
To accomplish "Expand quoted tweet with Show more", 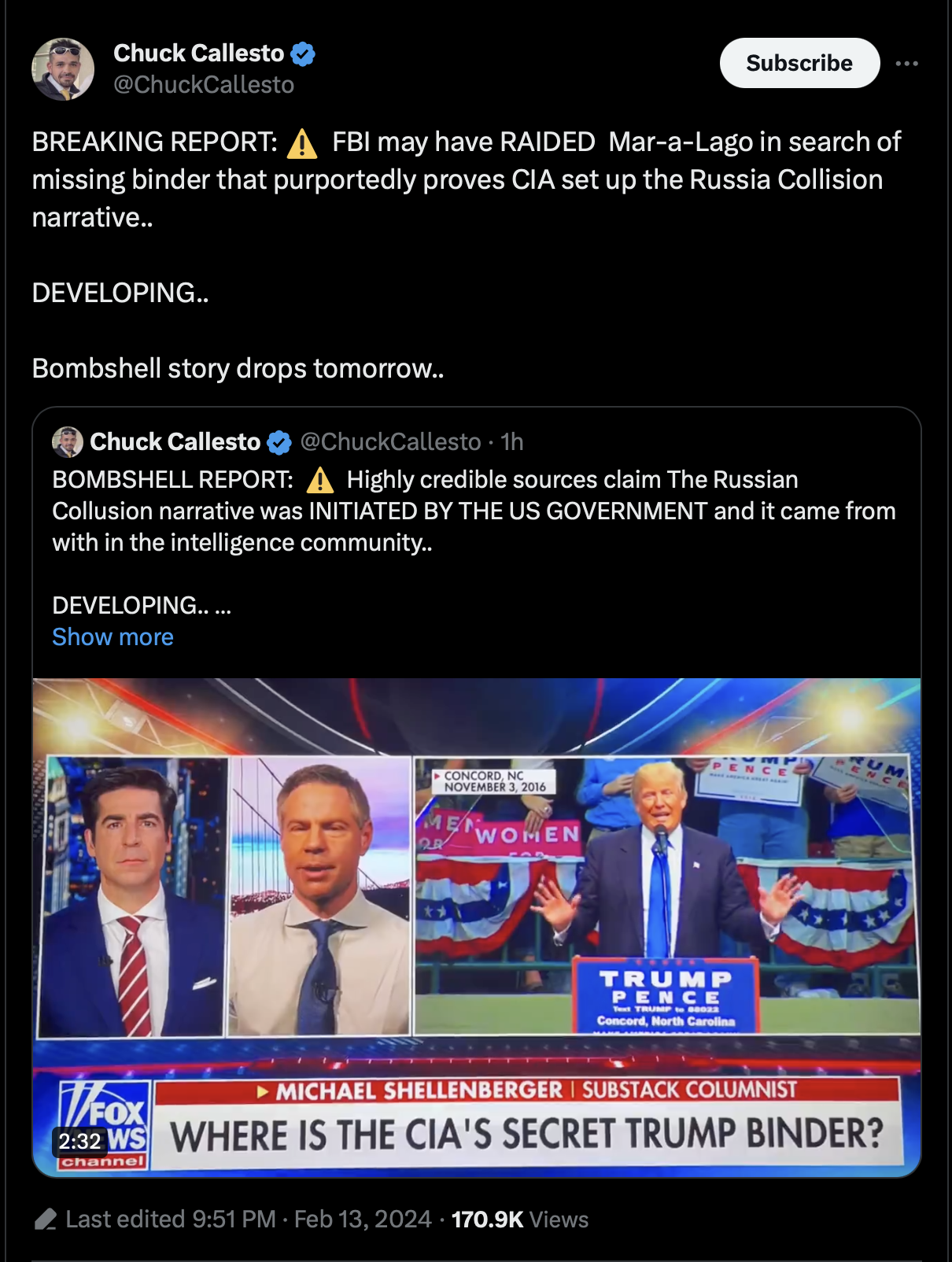I will tap(113, 637).
